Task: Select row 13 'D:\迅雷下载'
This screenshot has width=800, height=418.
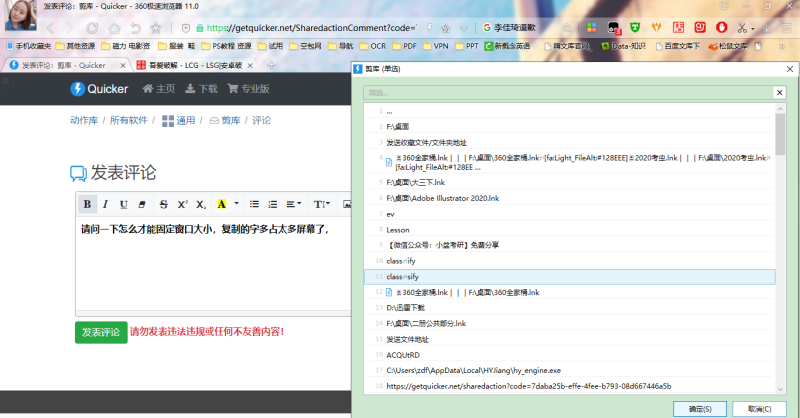Action: click(569, 308)
